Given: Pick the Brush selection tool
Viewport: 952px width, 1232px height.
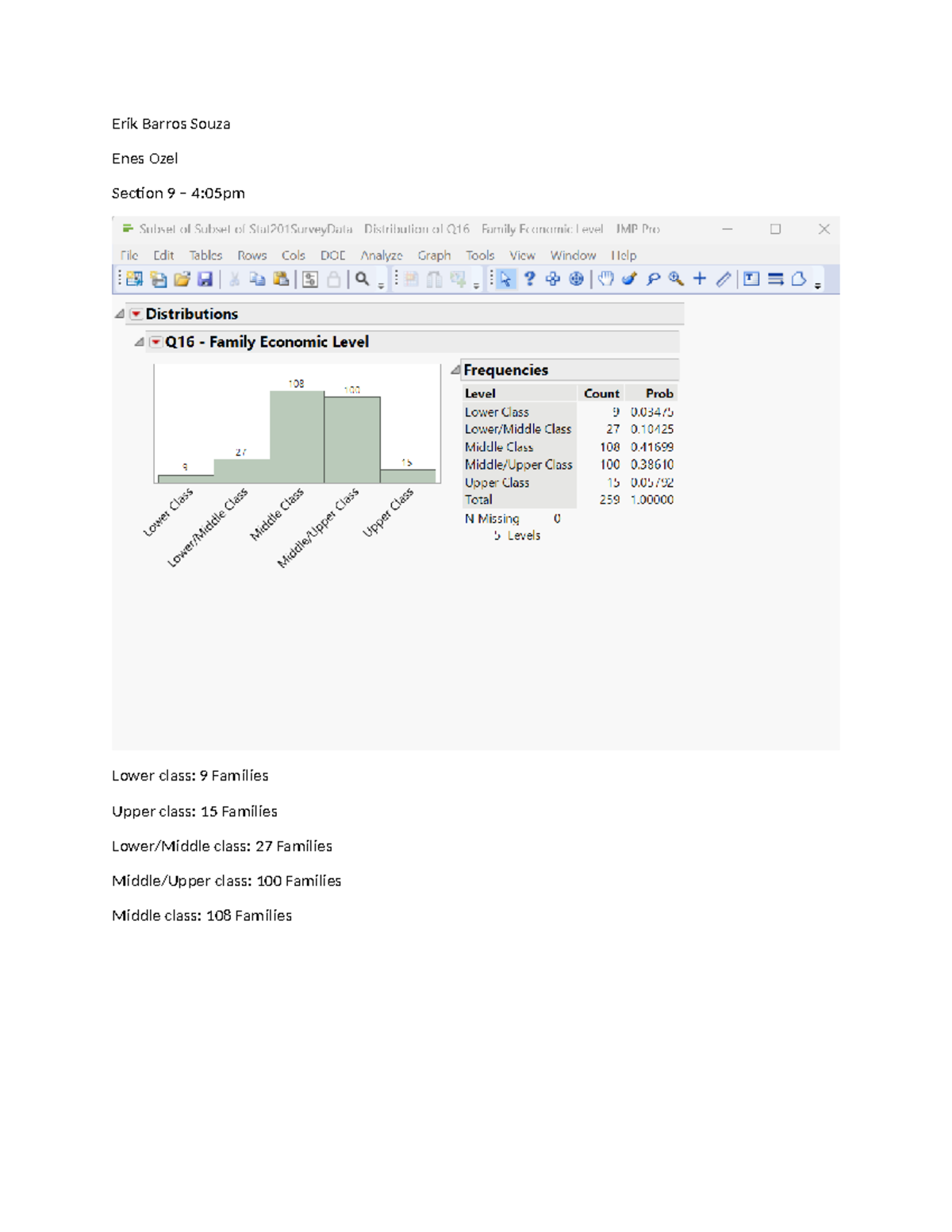Looking at the screenshot, I should 628,278.
